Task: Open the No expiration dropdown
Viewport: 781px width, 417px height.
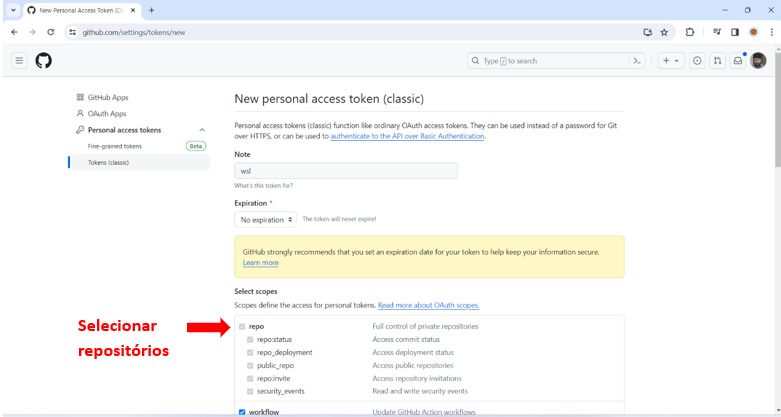Action: (x=265, y=220)
